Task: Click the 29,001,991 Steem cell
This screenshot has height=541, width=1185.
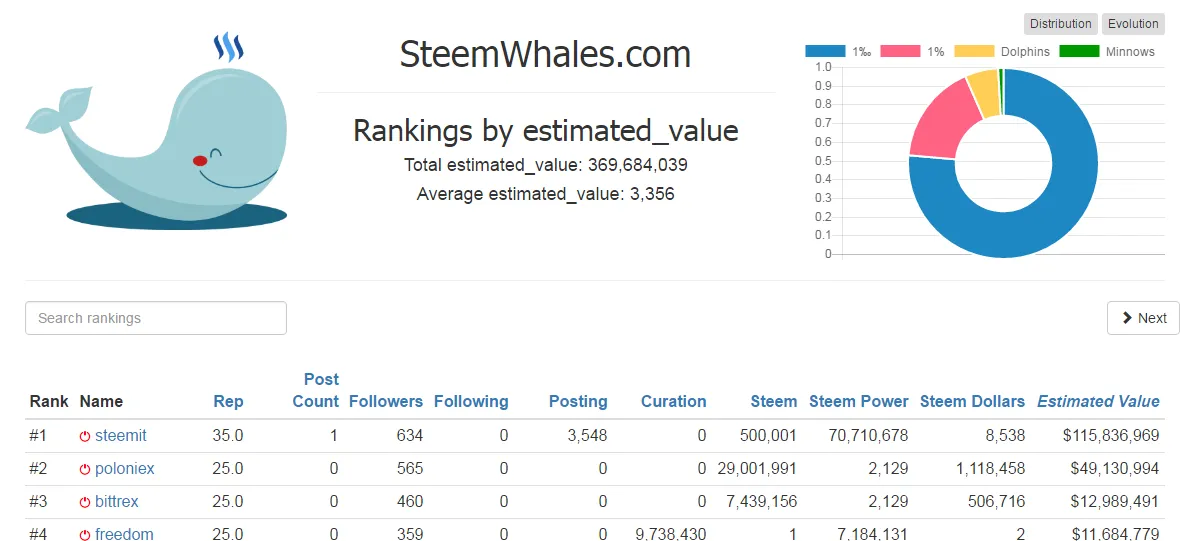Action: pos(757,468)
